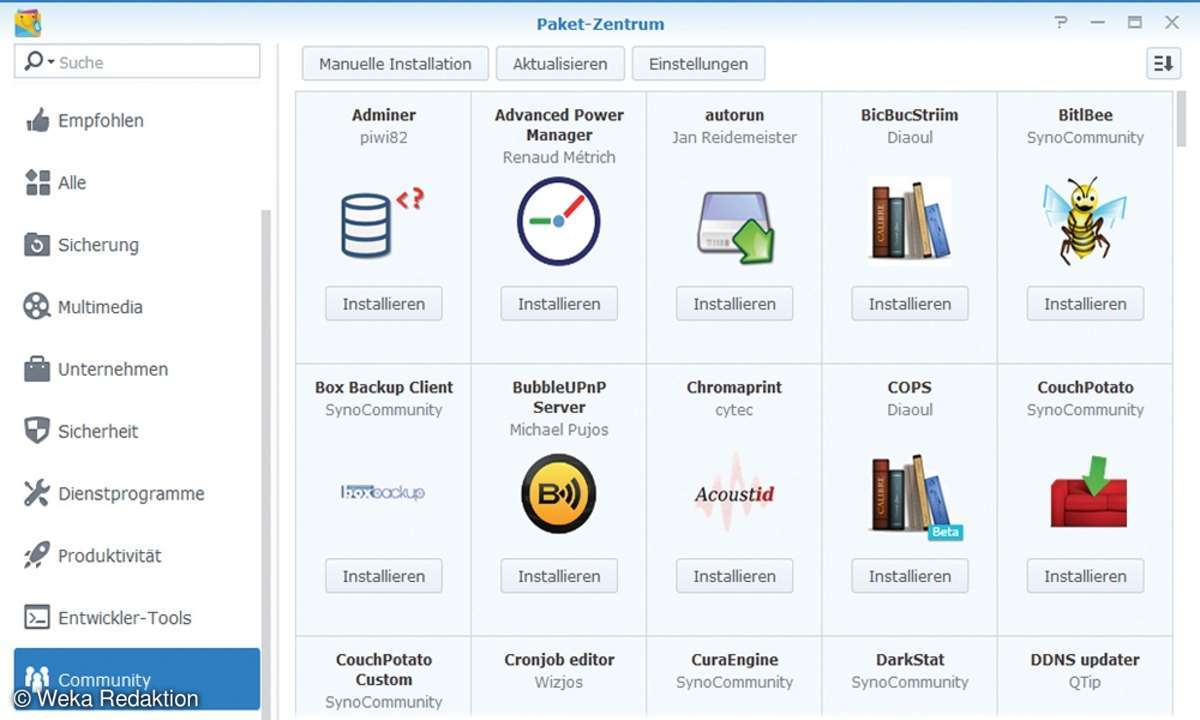Viewport: 1200px width, 720px height.
Task: Open the autorun drive icon
Action: tap(734, 226)
